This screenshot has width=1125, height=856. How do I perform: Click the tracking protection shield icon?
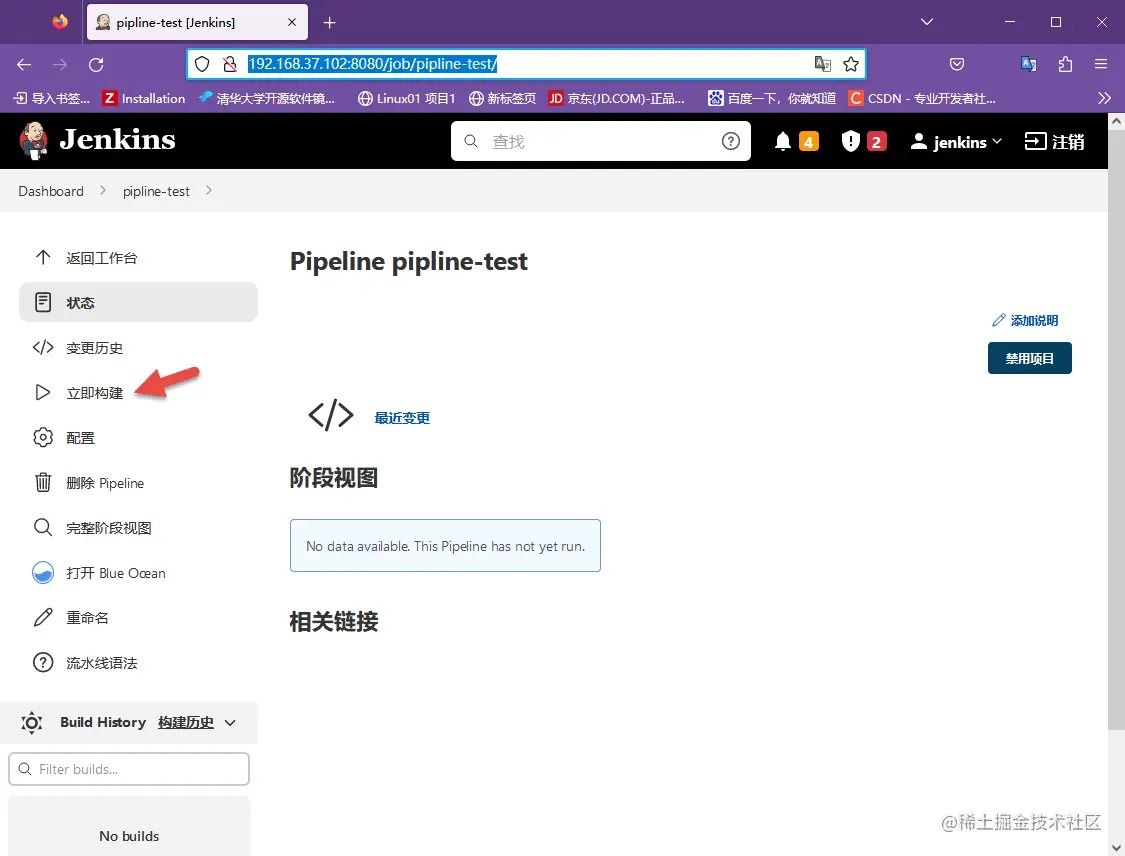pos(202,64)
